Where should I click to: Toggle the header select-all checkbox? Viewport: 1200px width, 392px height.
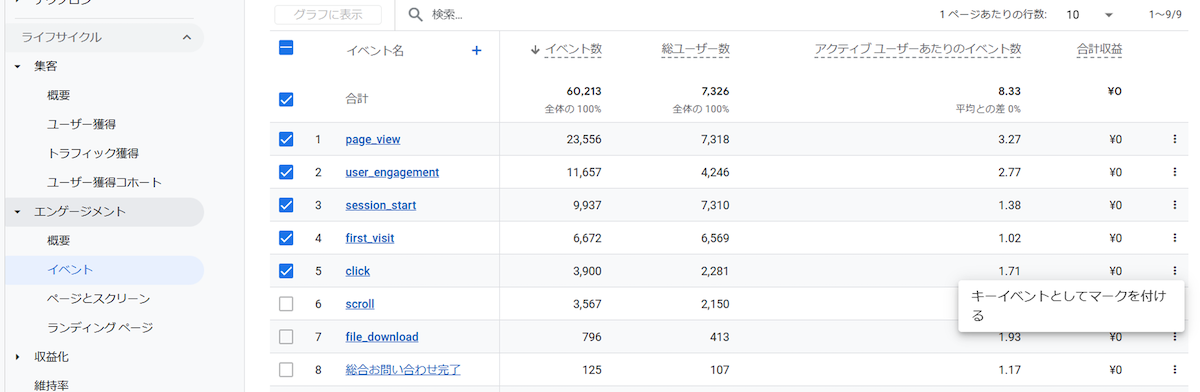pyautogui.click(x=286, y=47)
